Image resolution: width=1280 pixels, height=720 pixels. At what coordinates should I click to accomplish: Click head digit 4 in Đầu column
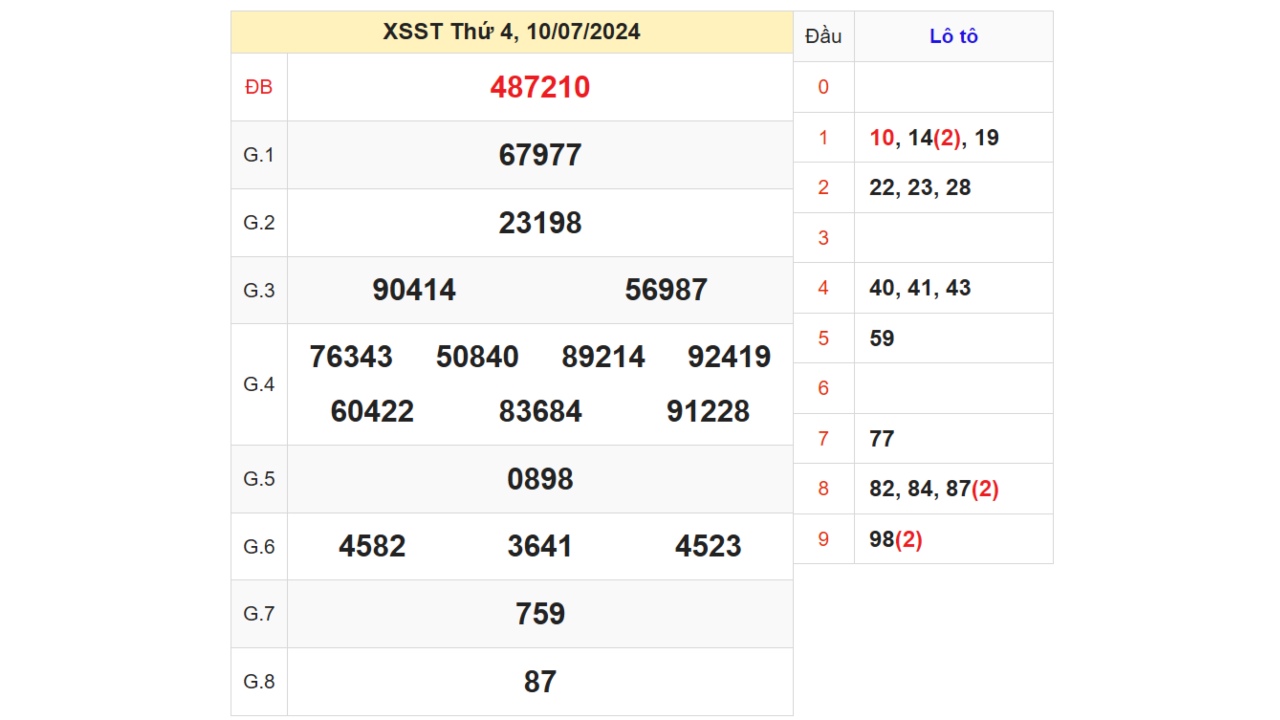(x=823, y=288)
